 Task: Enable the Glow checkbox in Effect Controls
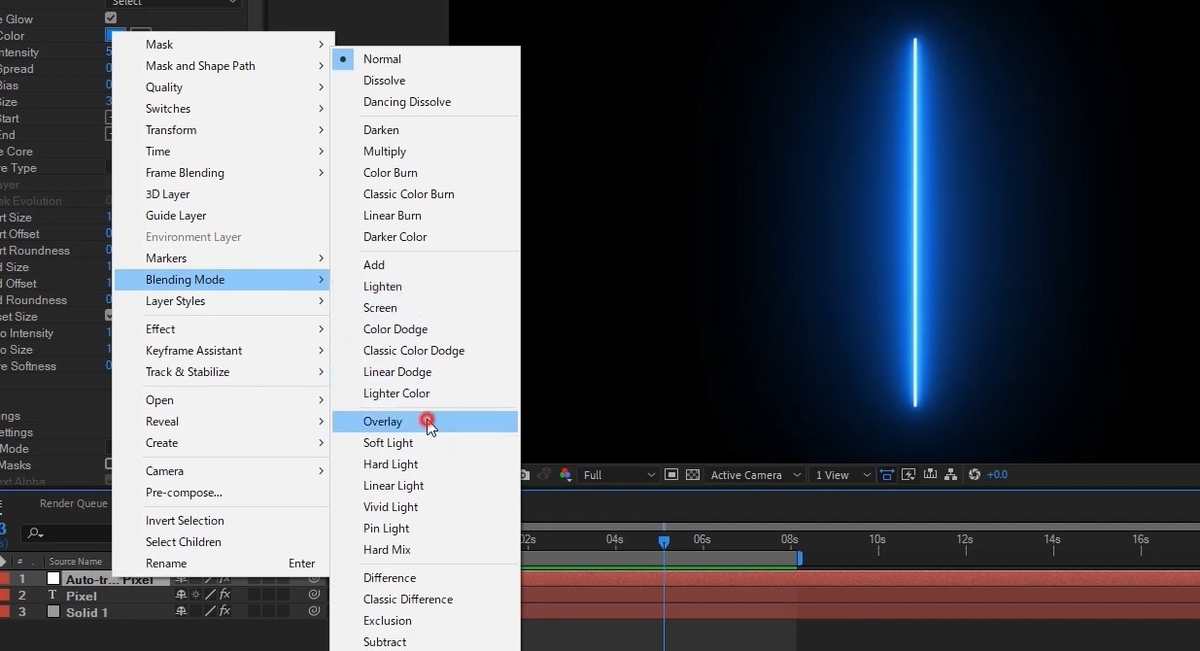pos(111,18)
